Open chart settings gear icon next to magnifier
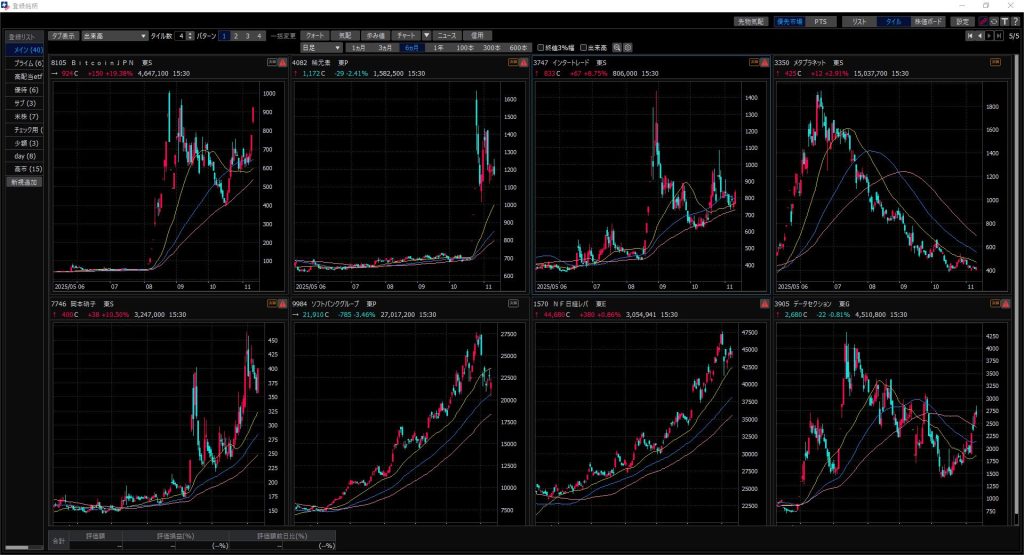This screenshot has width=1024, height=555. pos(629,47)
